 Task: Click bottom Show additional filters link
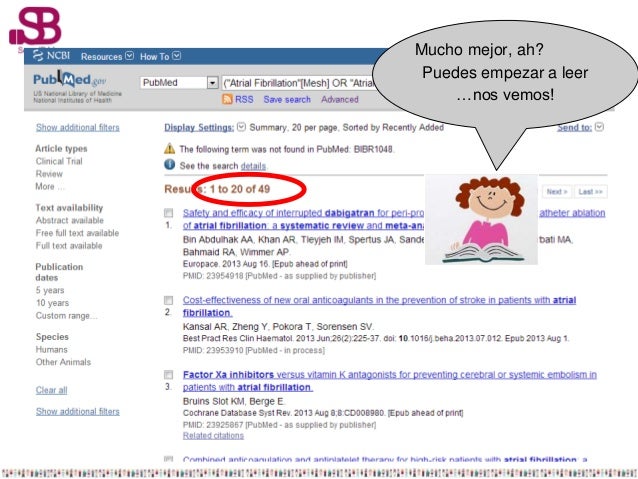[x=78, y=411]
